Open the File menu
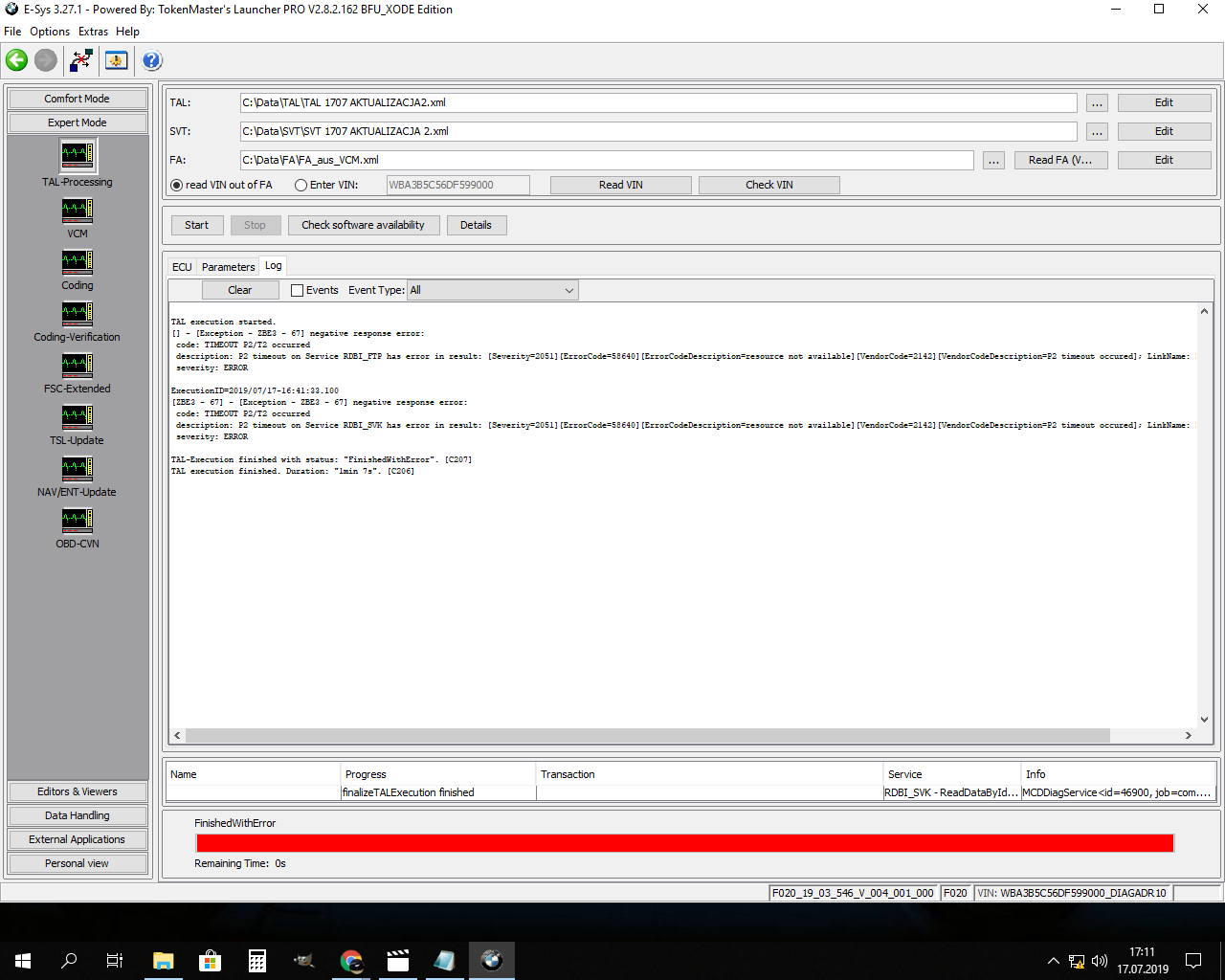Image resolution: width=1225 pixels, height=980 pixels. 12,32
